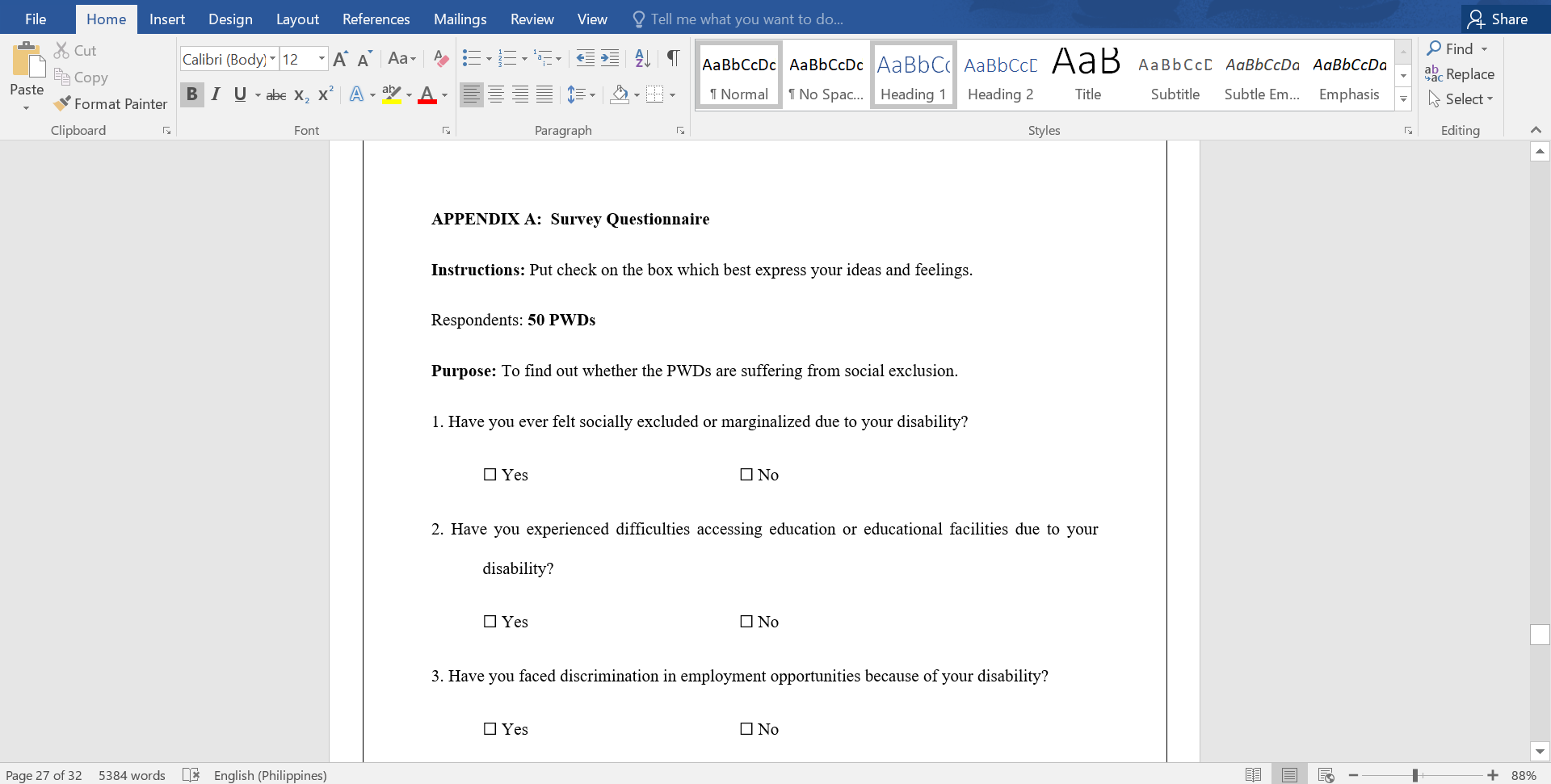
Task: Open Change Case dropdown
Action: pos(401,59)
